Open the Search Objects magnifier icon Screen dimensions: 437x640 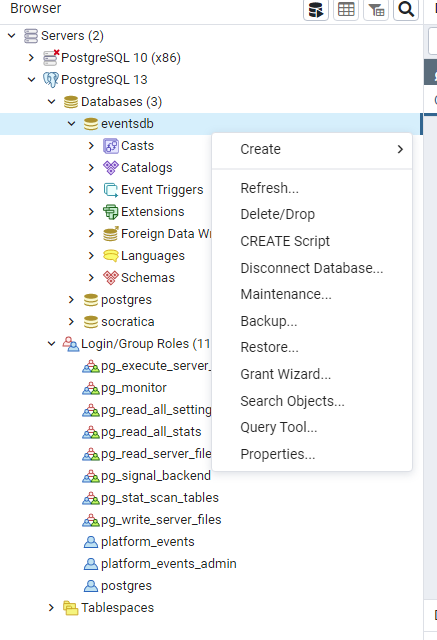pos(406,9)
